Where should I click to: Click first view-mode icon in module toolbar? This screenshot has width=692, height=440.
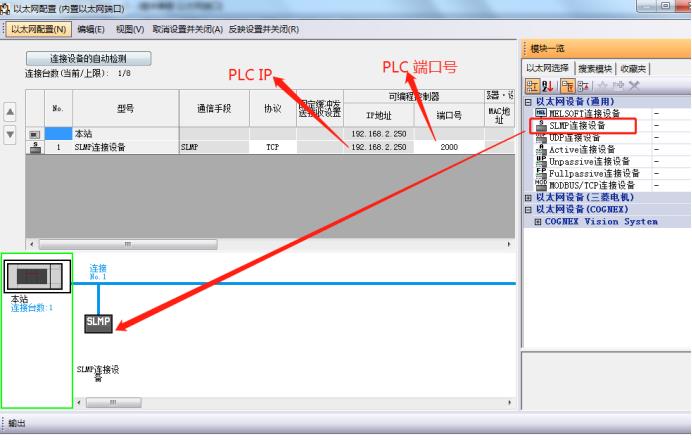[x=532, y=86]
